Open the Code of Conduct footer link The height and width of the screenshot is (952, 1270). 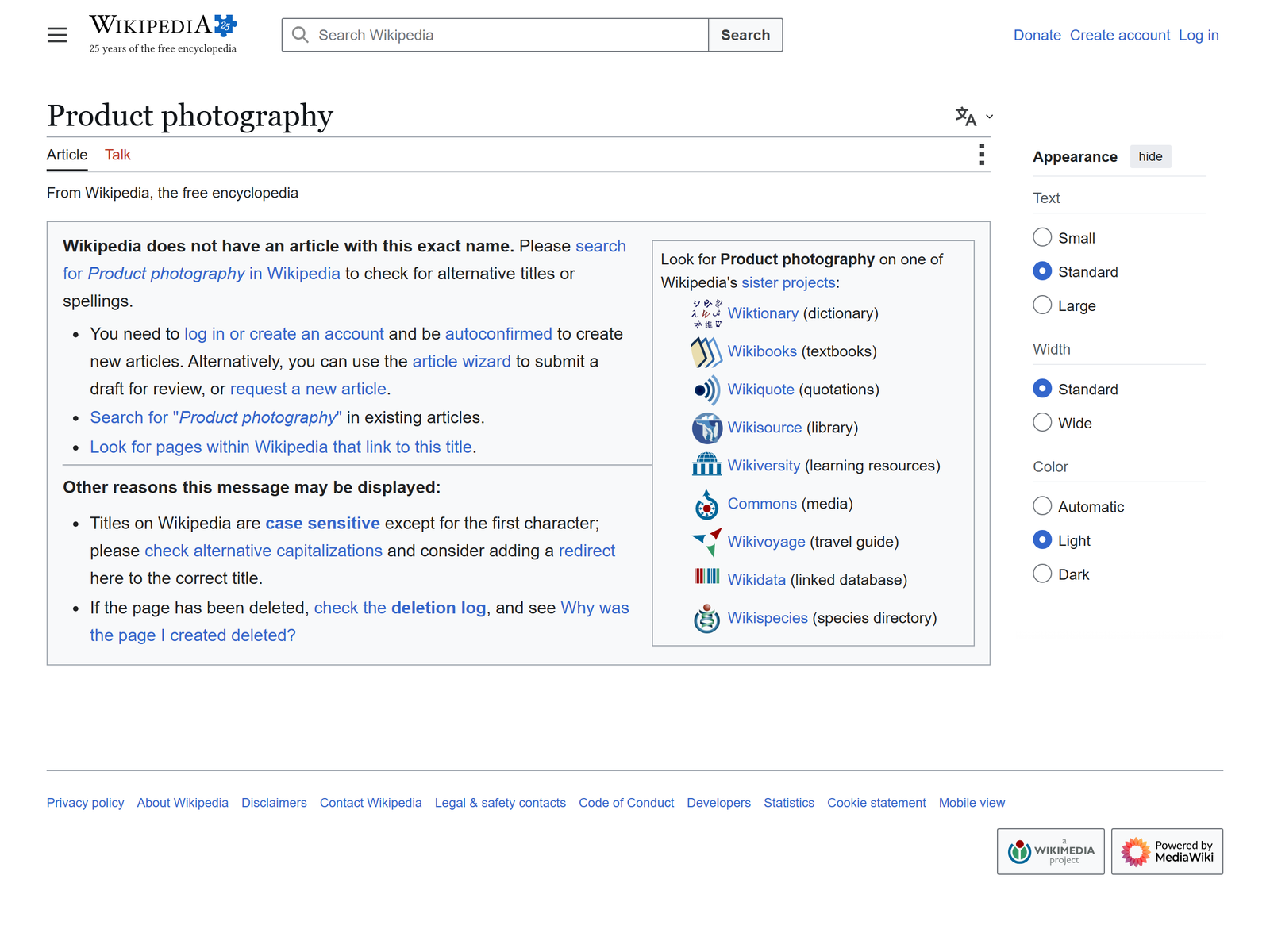tap(626, 803)
